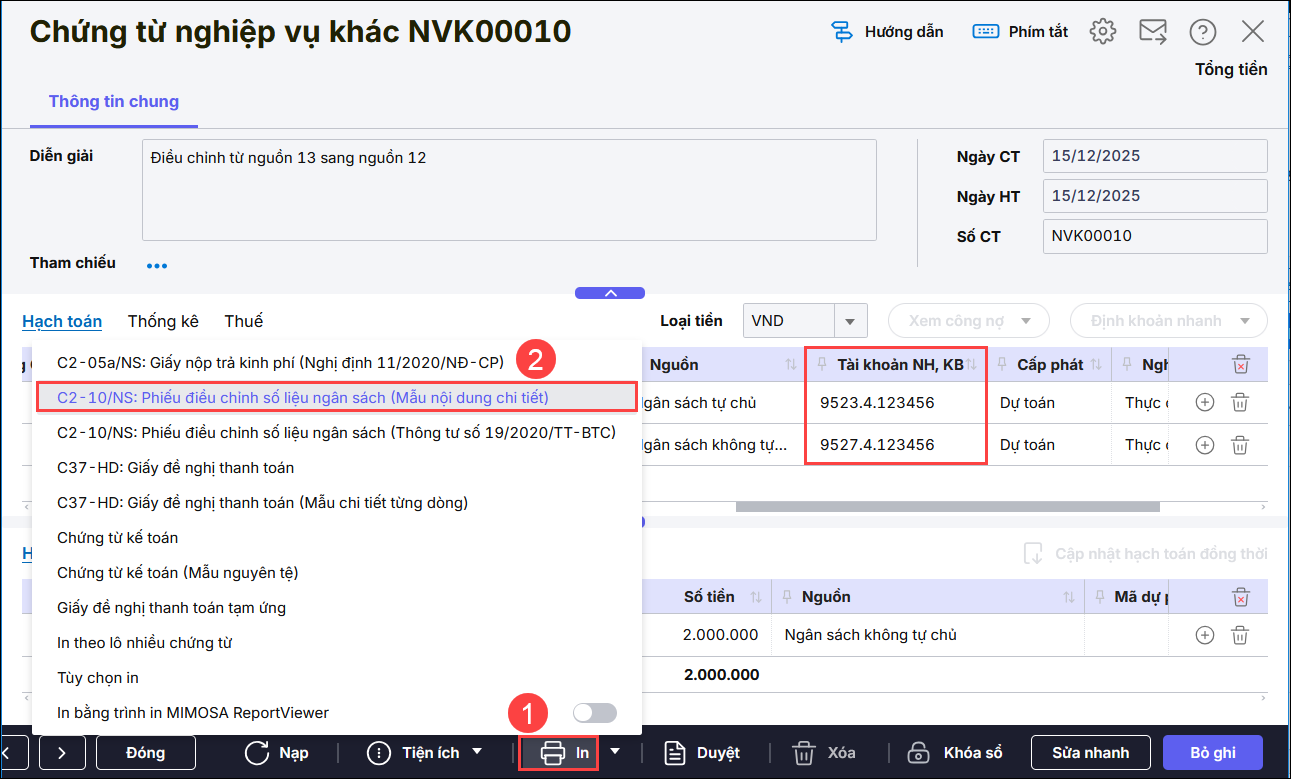Open the settings gear icon
1291x779 pixels.
(1102, 31)
